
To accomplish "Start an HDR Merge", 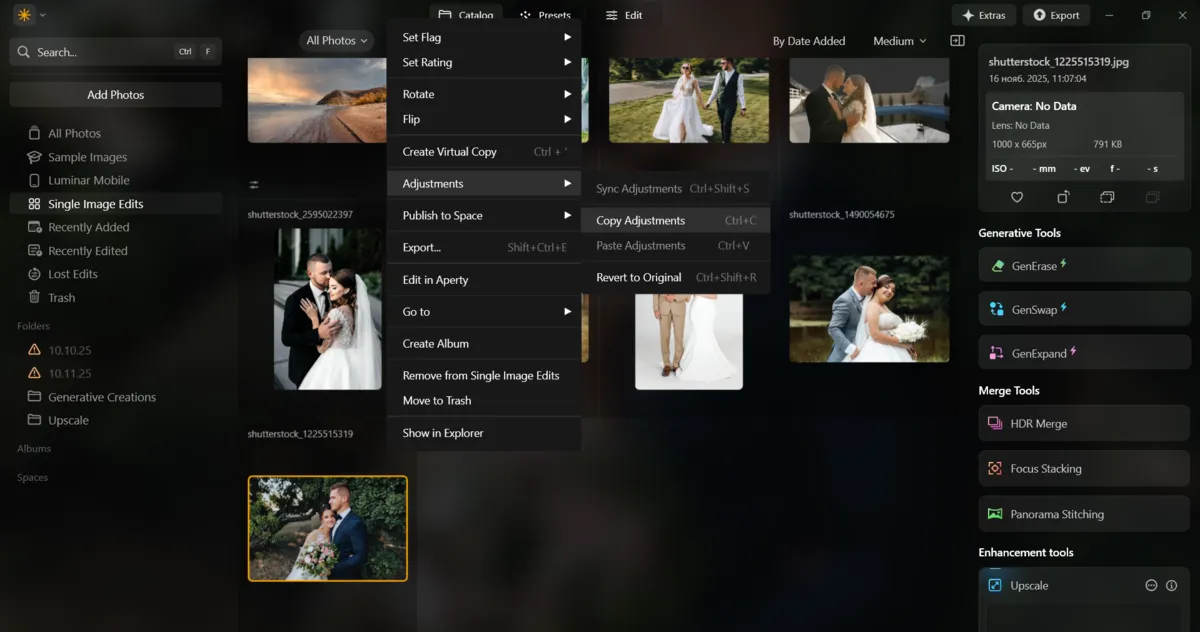I will click(x=1083, y=423).
